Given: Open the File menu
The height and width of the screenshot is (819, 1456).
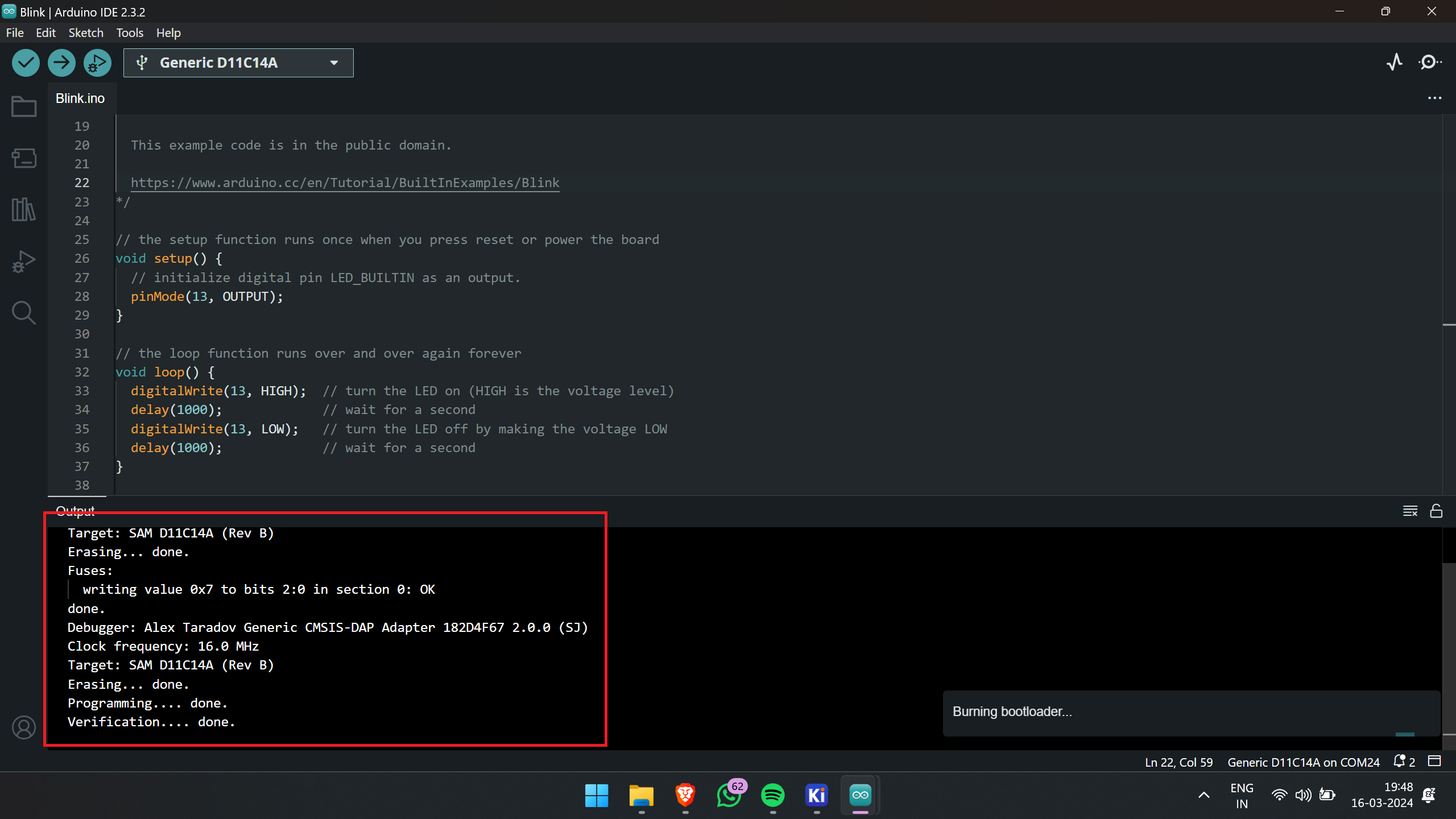Looking at the screenshot, I should (x=15, y=33).
